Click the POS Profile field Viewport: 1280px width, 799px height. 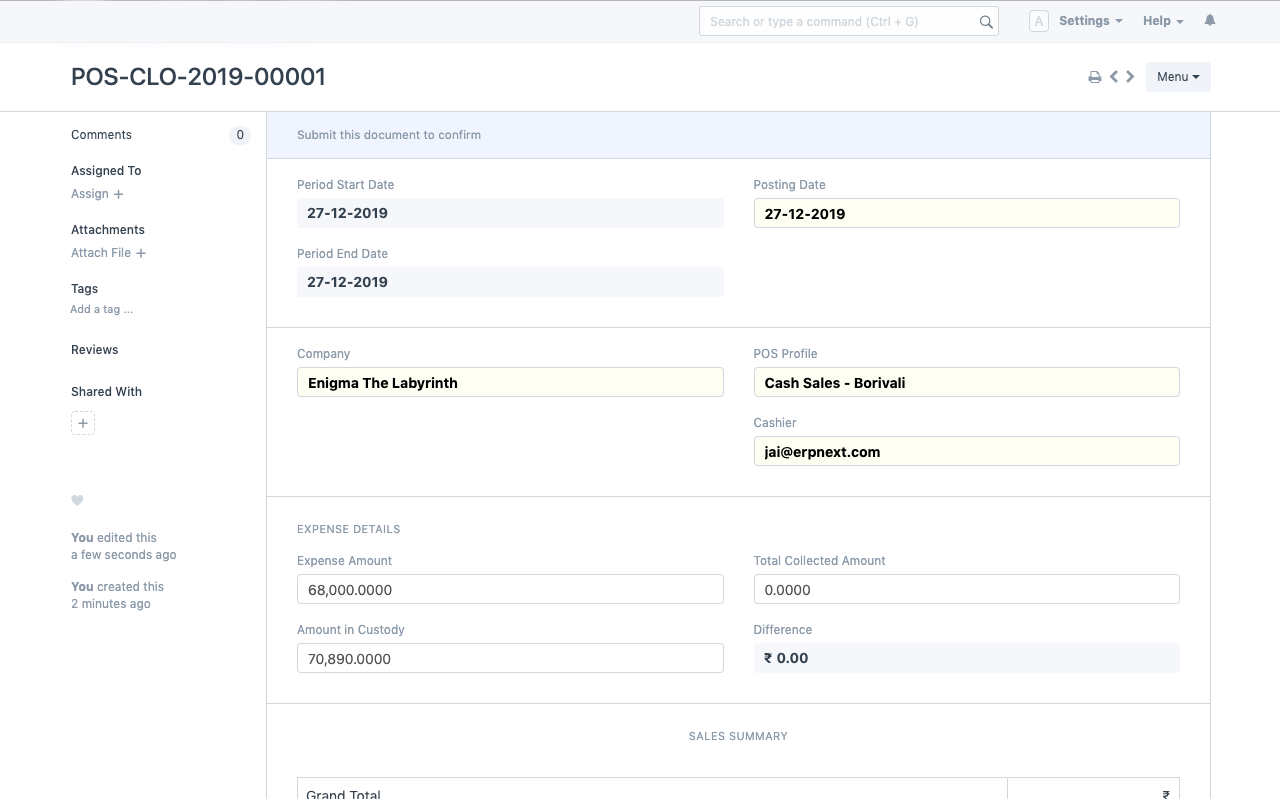pos(966,382)
